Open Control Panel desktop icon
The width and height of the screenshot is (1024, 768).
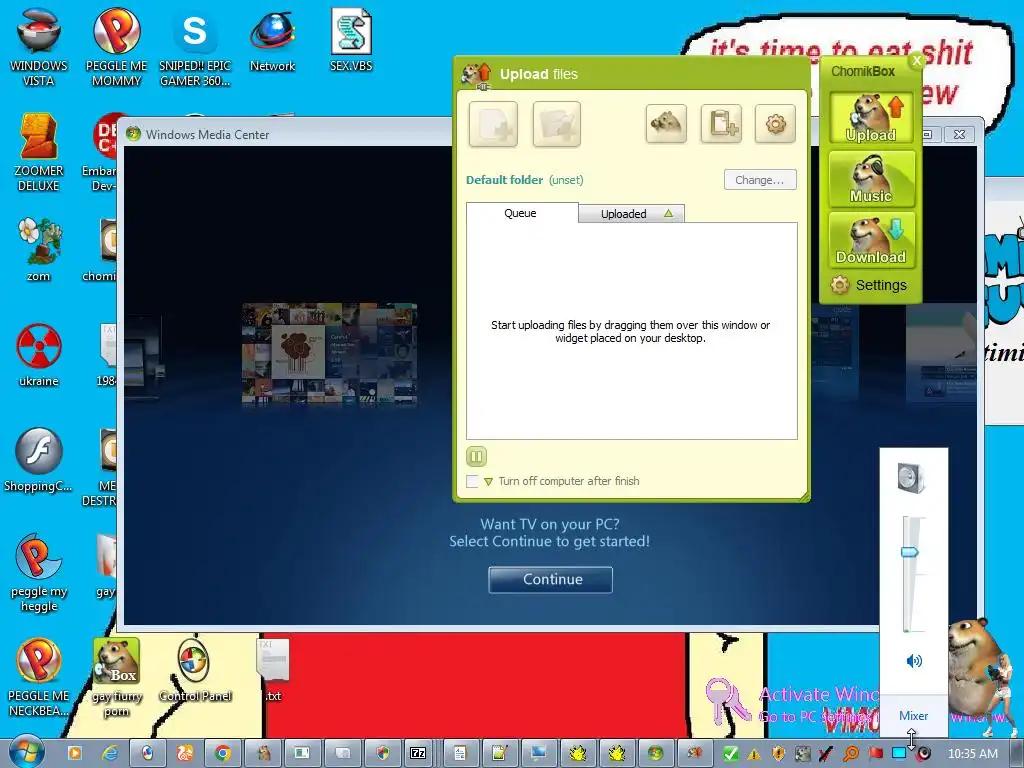[195, 671]
